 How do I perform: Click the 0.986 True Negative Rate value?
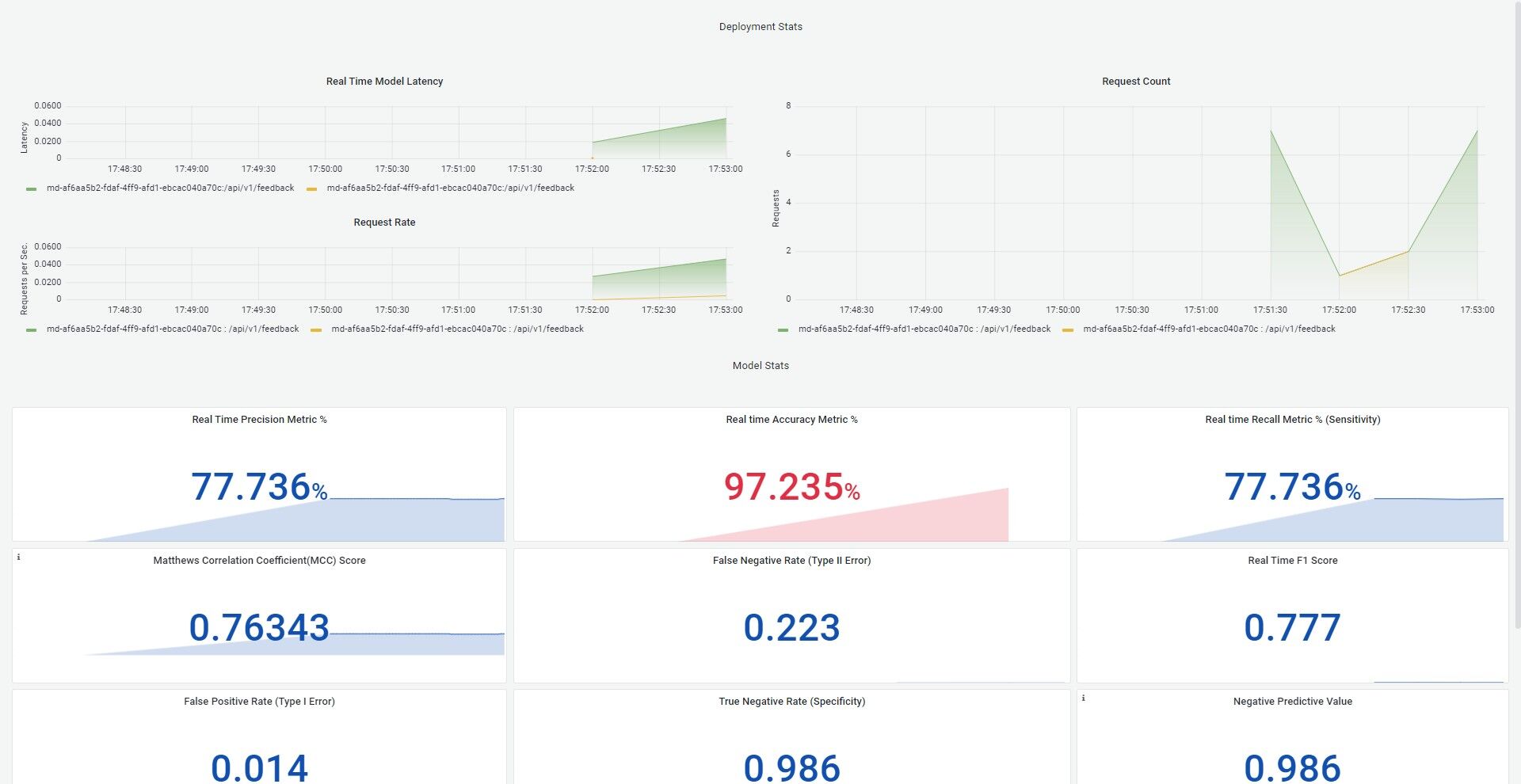791,767
